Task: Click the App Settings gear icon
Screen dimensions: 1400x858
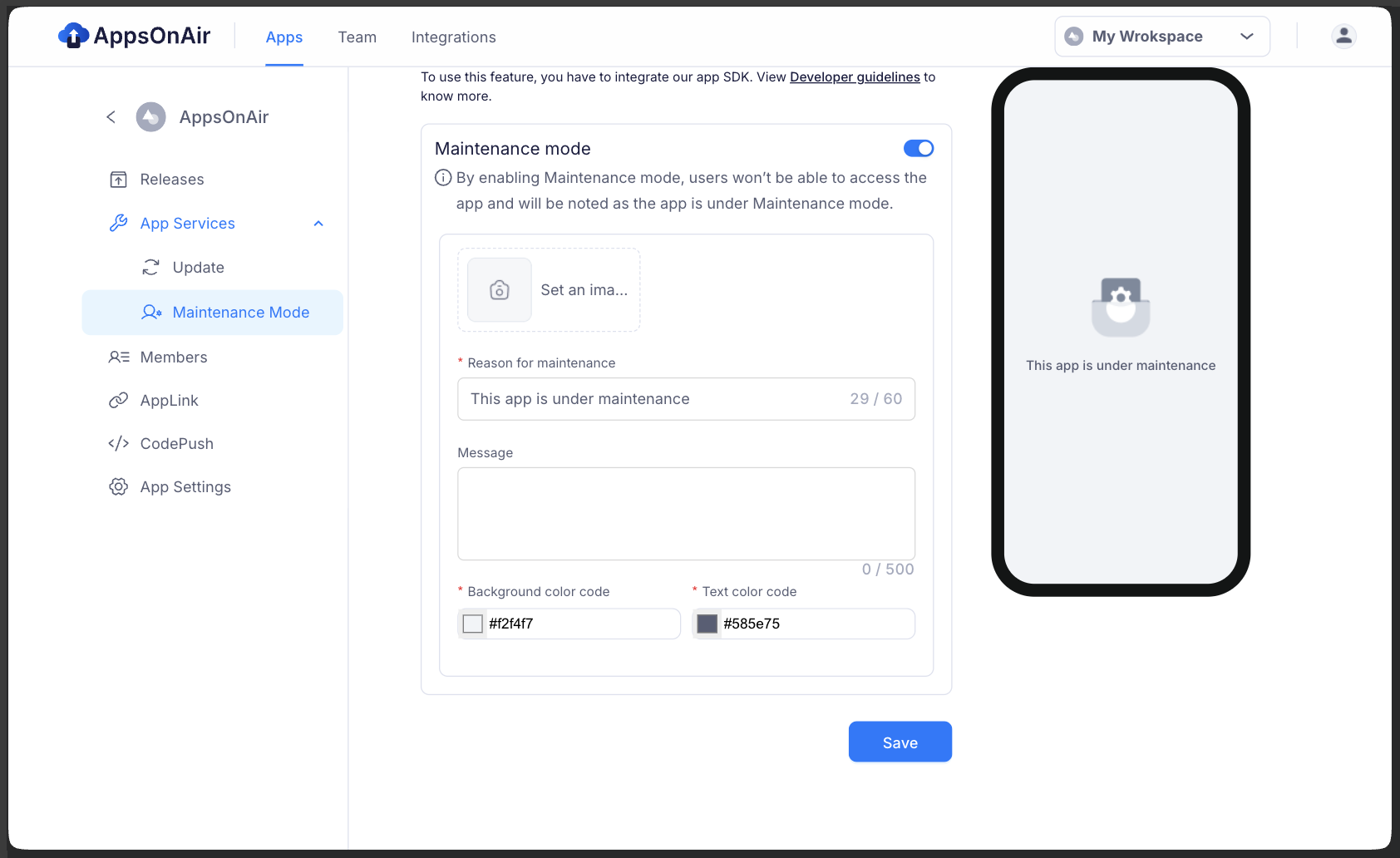Action: (119, 486)
